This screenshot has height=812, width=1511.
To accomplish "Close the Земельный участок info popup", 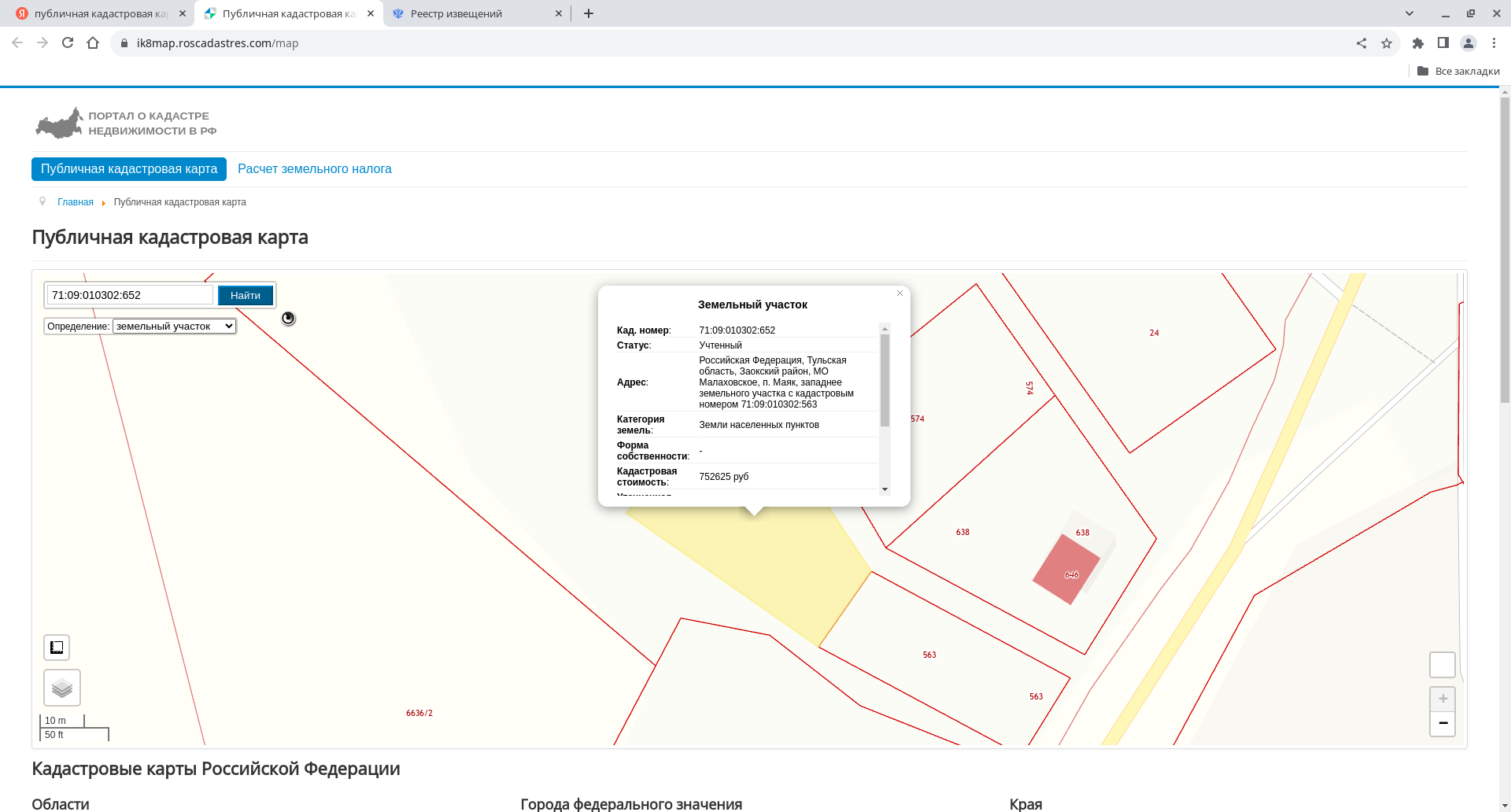I will tap(900, 293).
